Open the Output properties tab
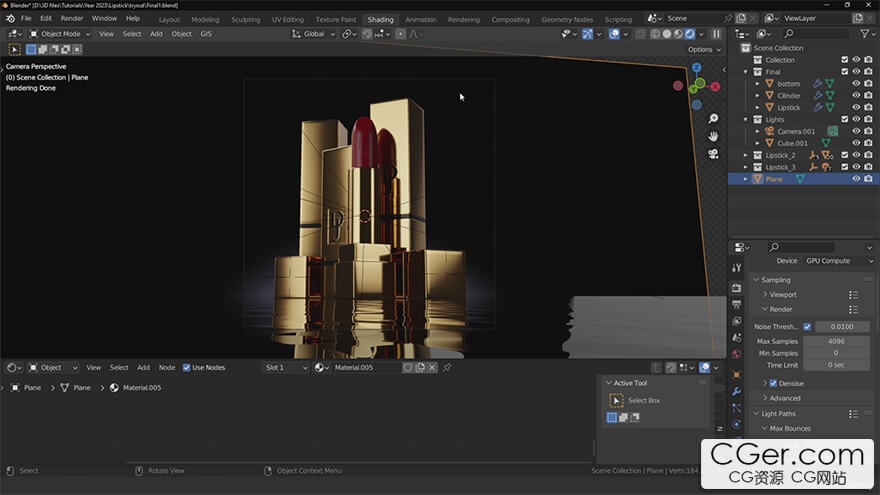880x495 pixels. pyautogui.click(x=737, y=305)
